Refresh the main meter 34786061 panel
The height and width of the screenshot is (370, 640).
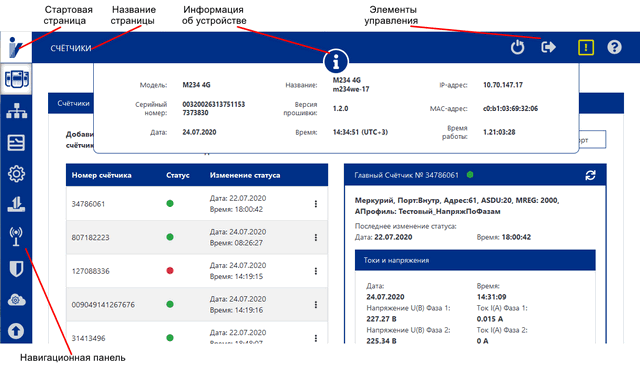tap(590, 175)
